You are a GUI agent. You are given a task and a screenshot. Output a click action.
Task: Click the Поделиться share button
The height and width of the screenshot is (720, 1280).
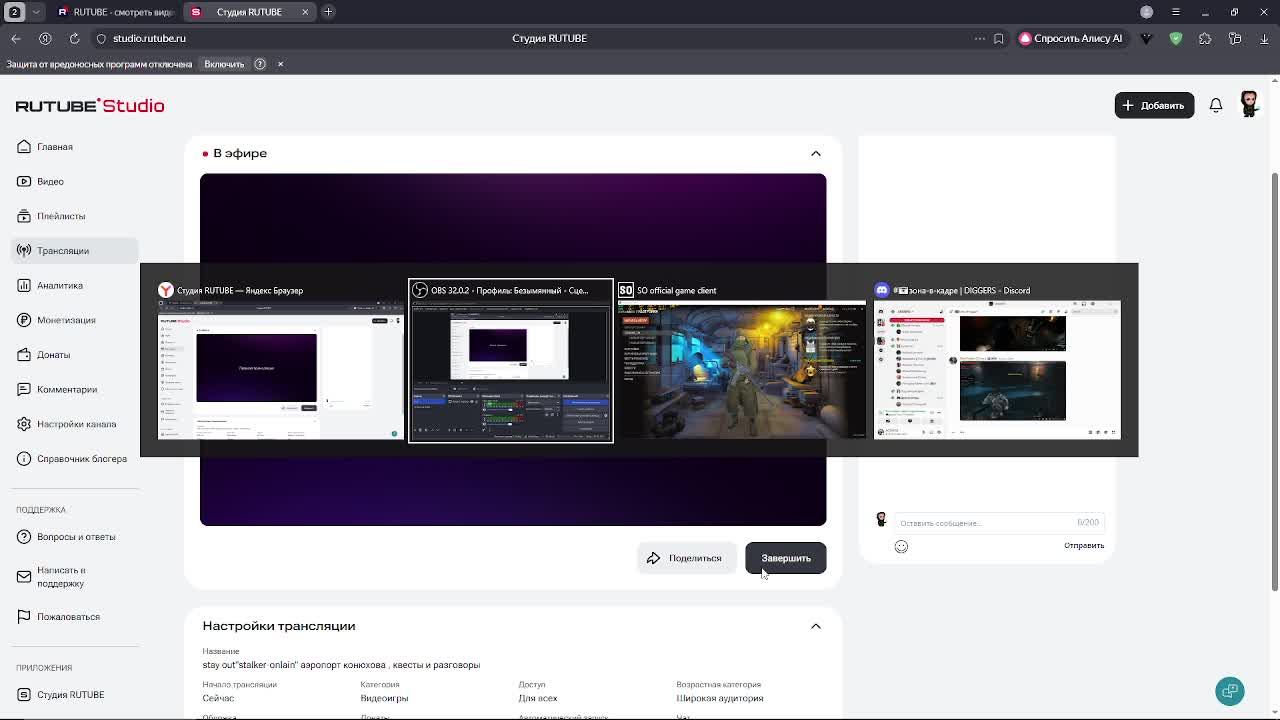[x=685, y=558]
